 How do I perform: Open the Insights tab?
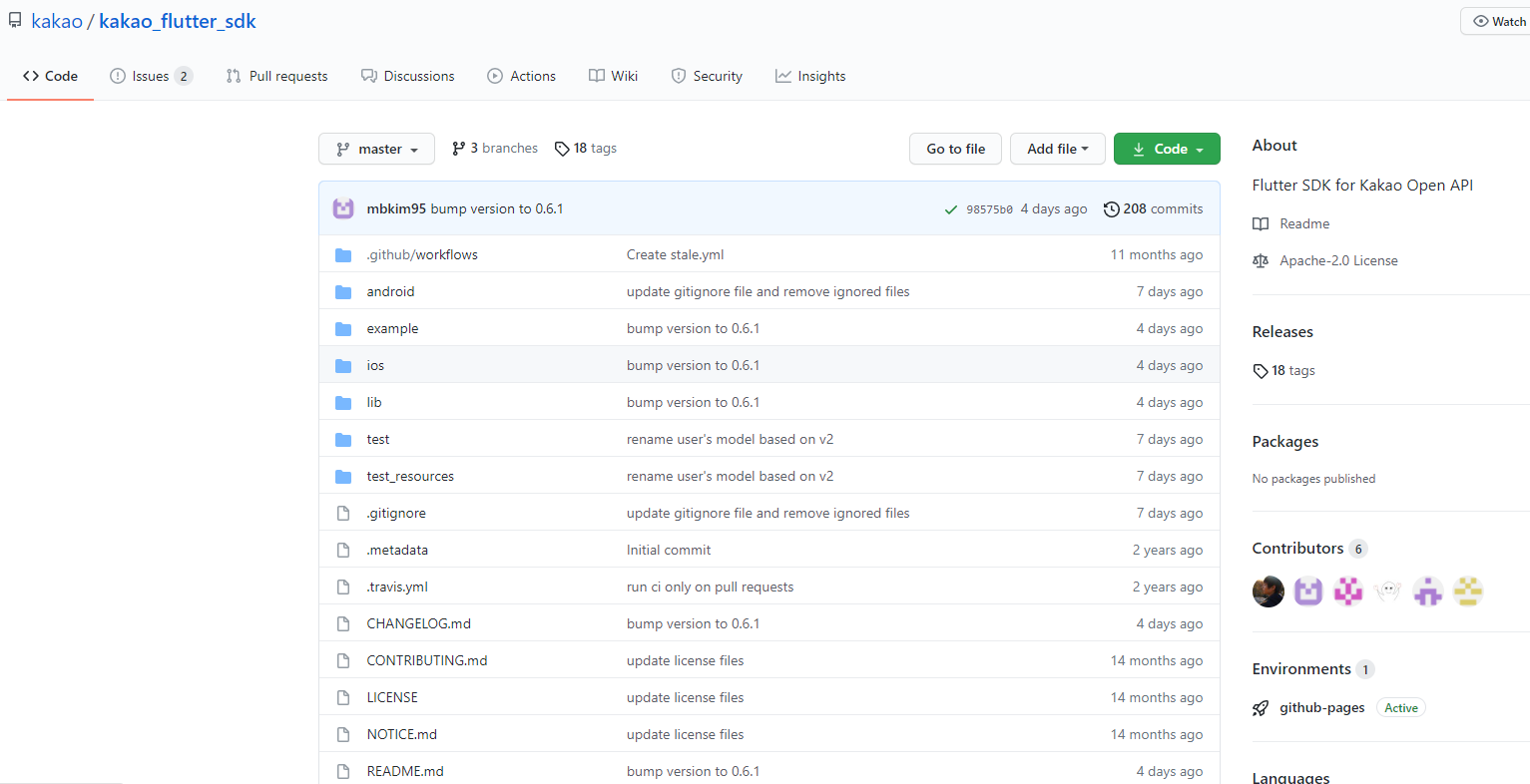pos(810,76)
